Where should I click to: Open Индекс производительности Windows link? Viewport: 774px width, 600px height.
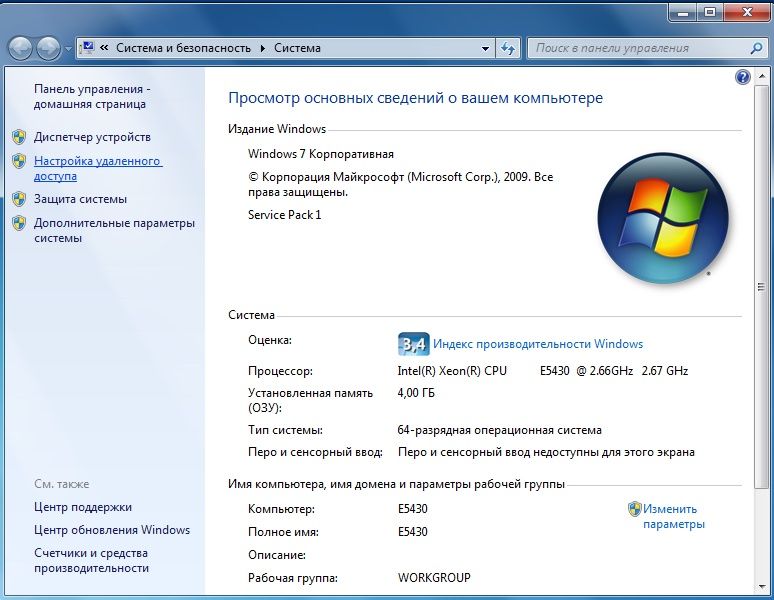(538, 344)
